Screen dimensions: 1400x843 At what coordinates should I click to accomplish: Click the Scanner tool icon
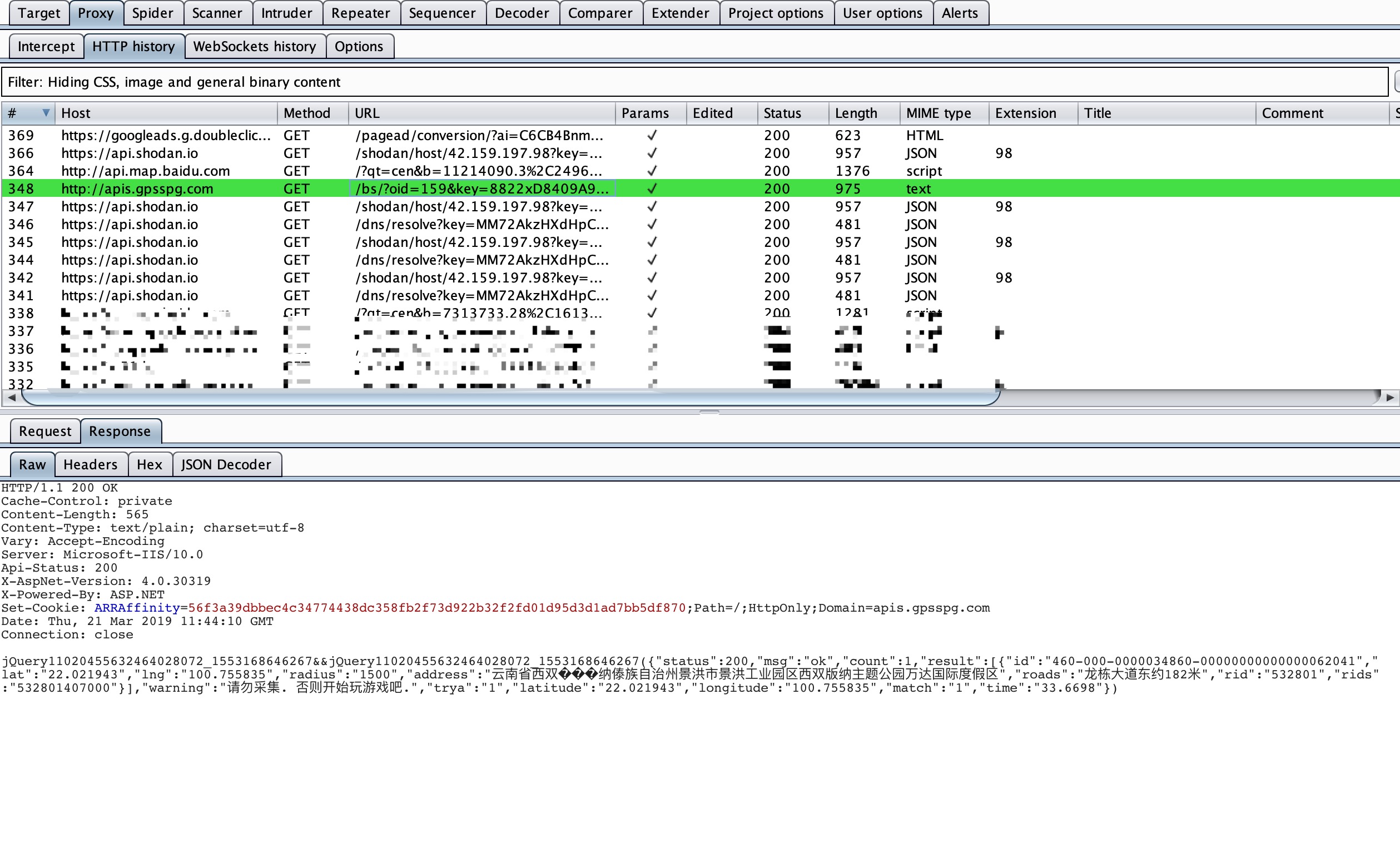(215, 13)
